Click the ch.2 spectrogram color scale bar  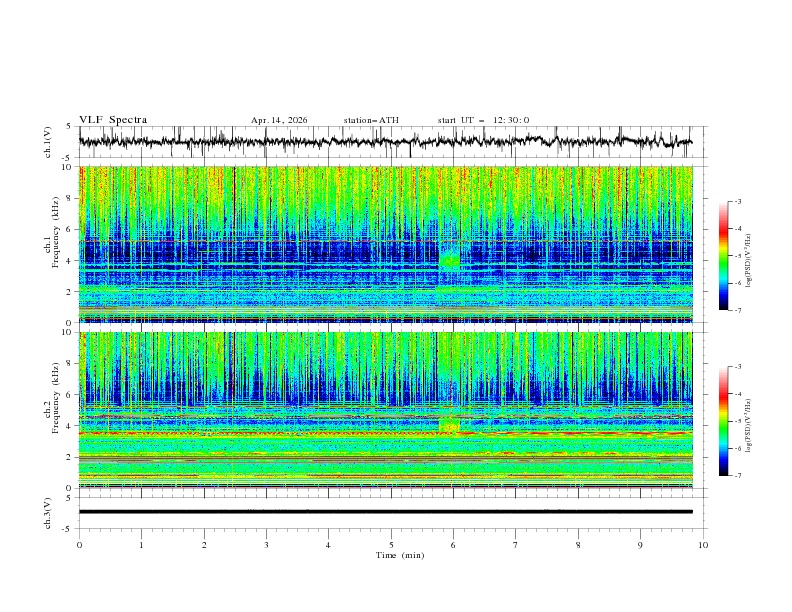coord(723,421)
